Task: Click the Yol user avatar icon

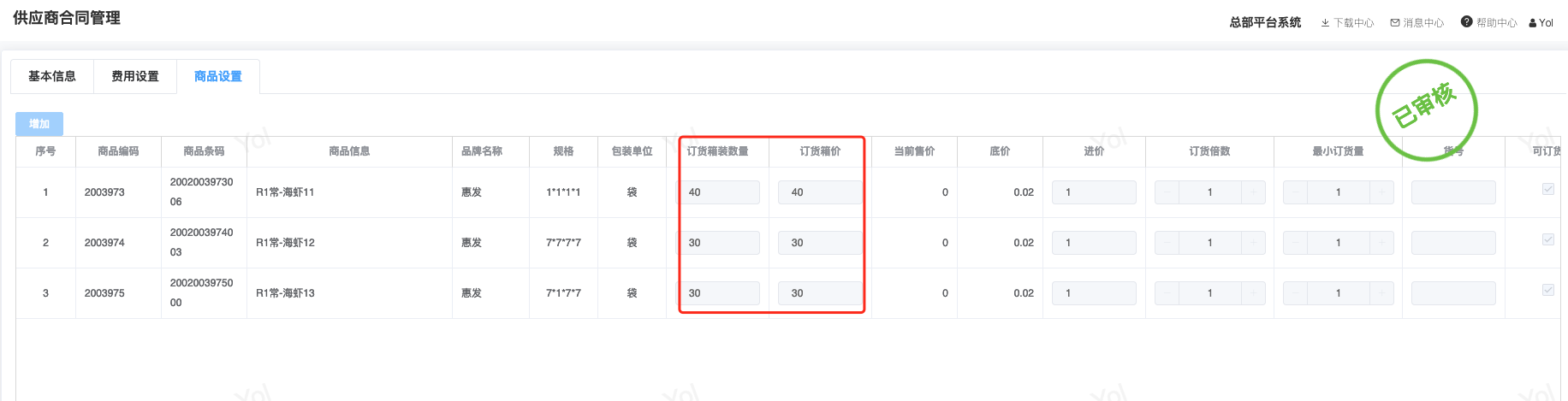Action: [x=1533, y=23]
